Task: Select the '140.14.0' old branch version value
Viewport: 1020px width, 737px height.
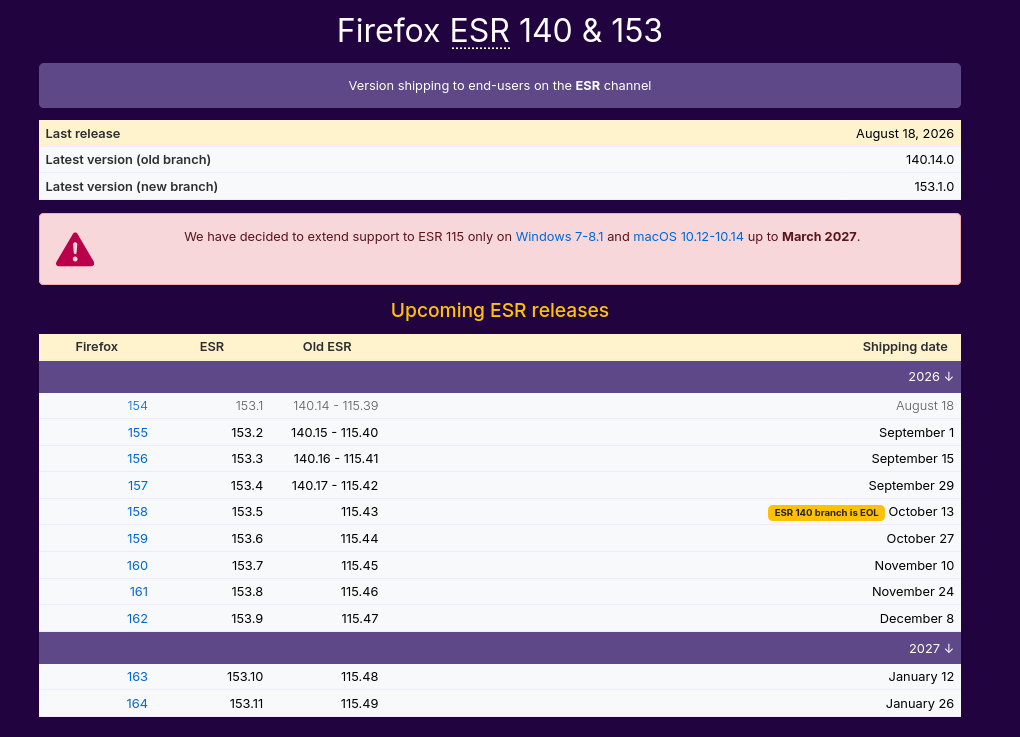Action: coord(930,160)
